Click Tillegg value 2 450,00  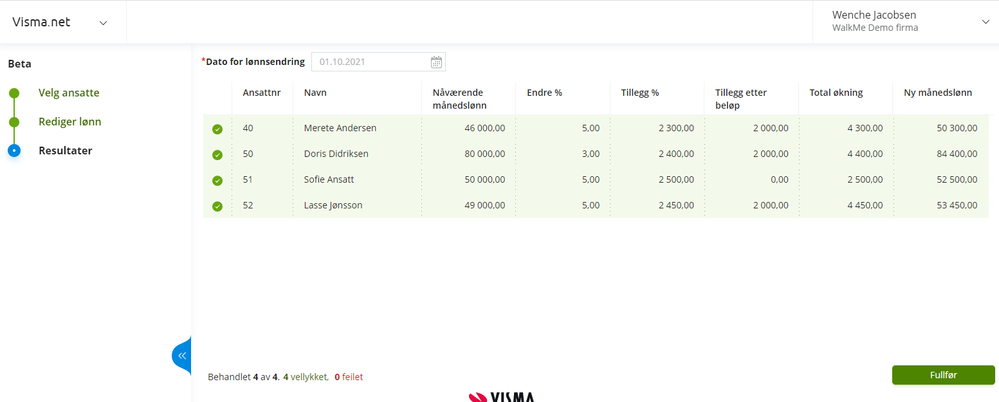pos(676,205)
